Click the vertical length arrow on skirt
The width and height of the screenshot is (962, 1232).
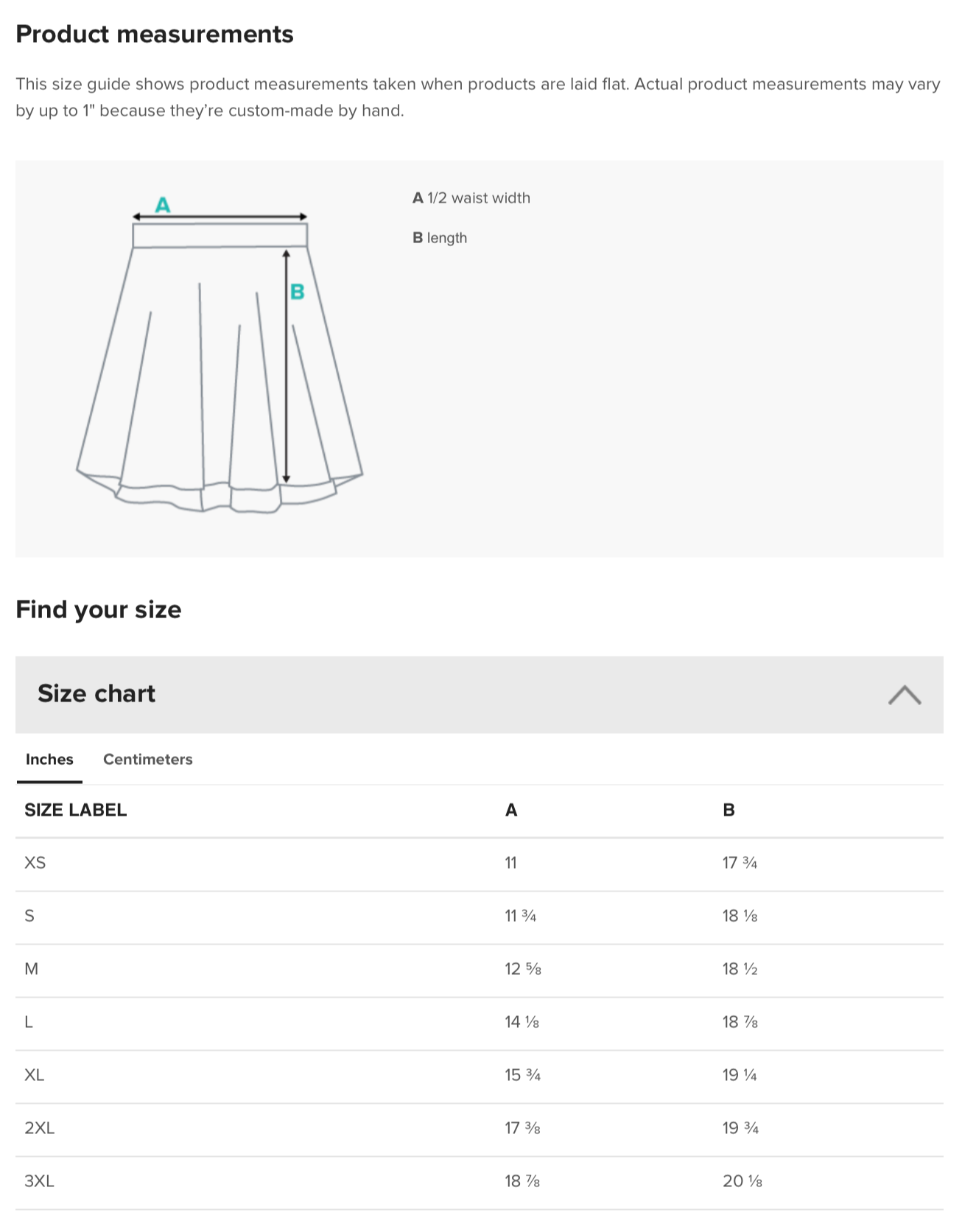[287, 366]
